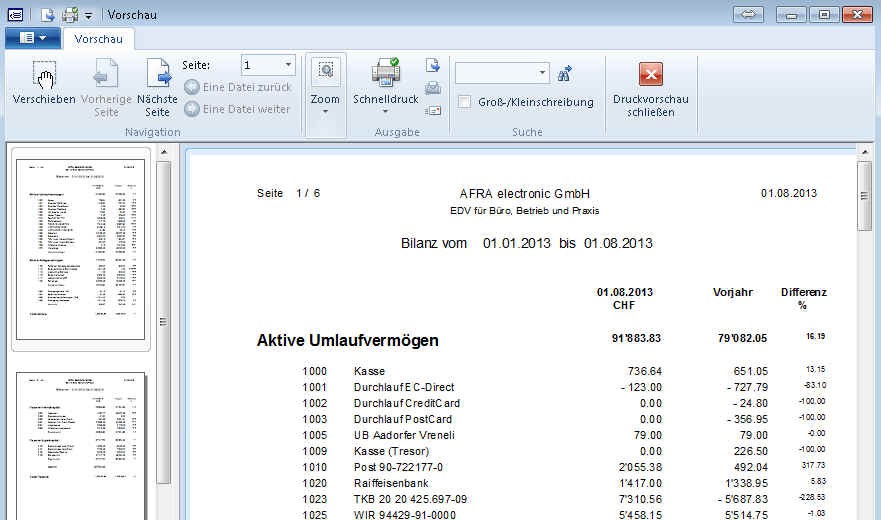Click the binoculars search icon
This screenshot has height=520, width=881.
coord(565,74)
